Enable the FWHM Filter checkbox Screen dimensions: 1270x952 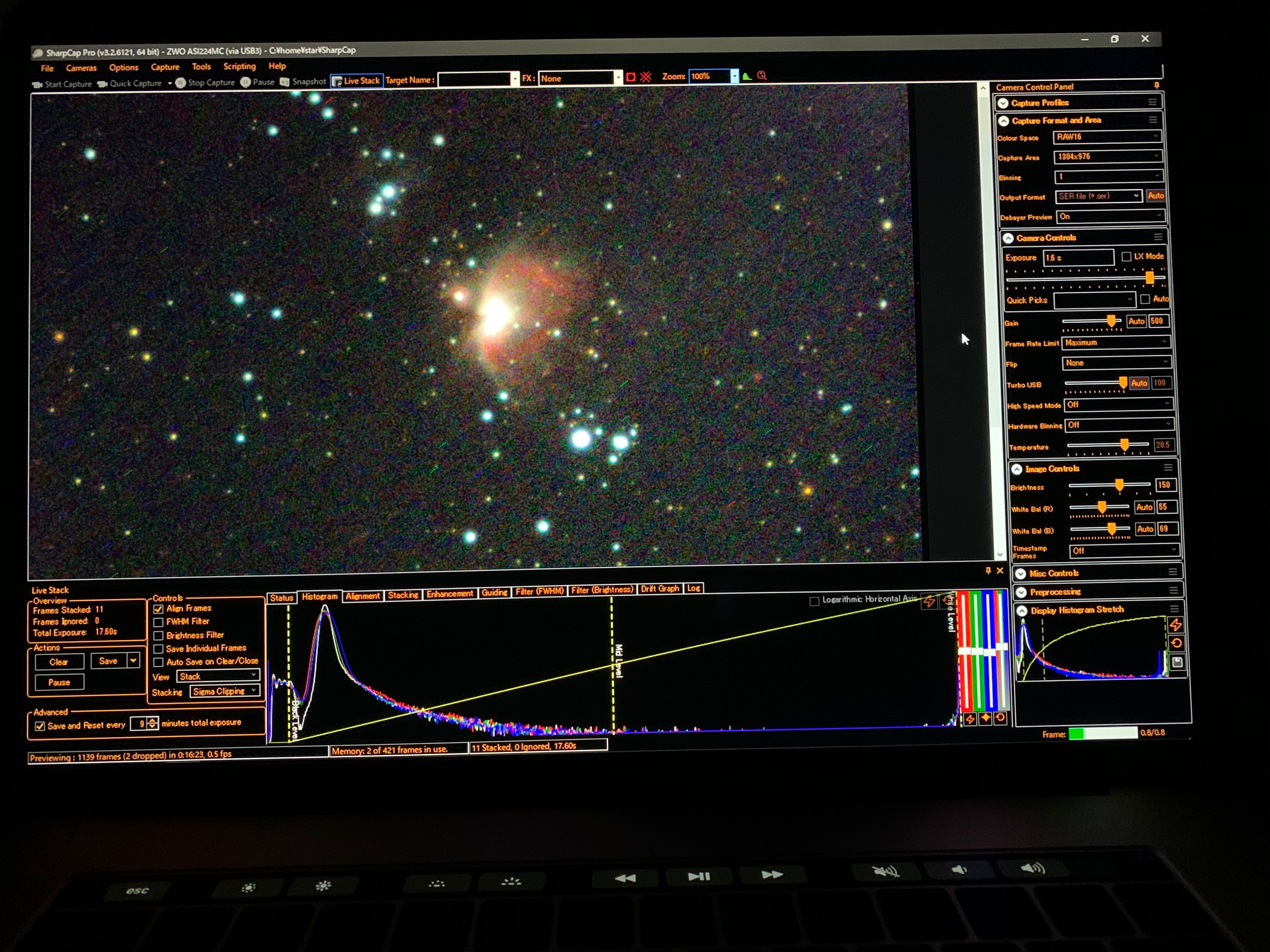[x=158, y=622]
